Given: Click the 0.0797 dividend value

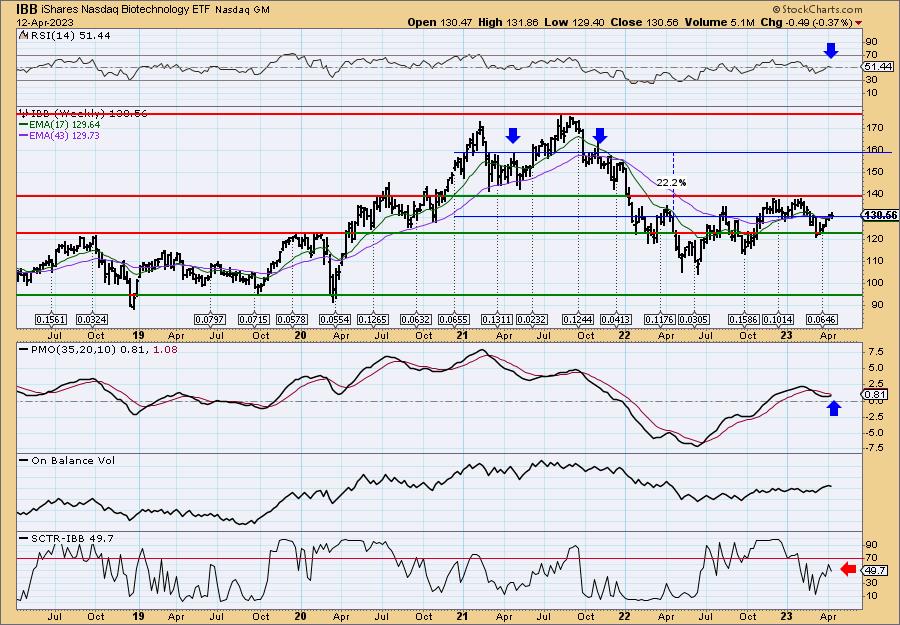Looking at the screenshot, I should pos(210,319).
